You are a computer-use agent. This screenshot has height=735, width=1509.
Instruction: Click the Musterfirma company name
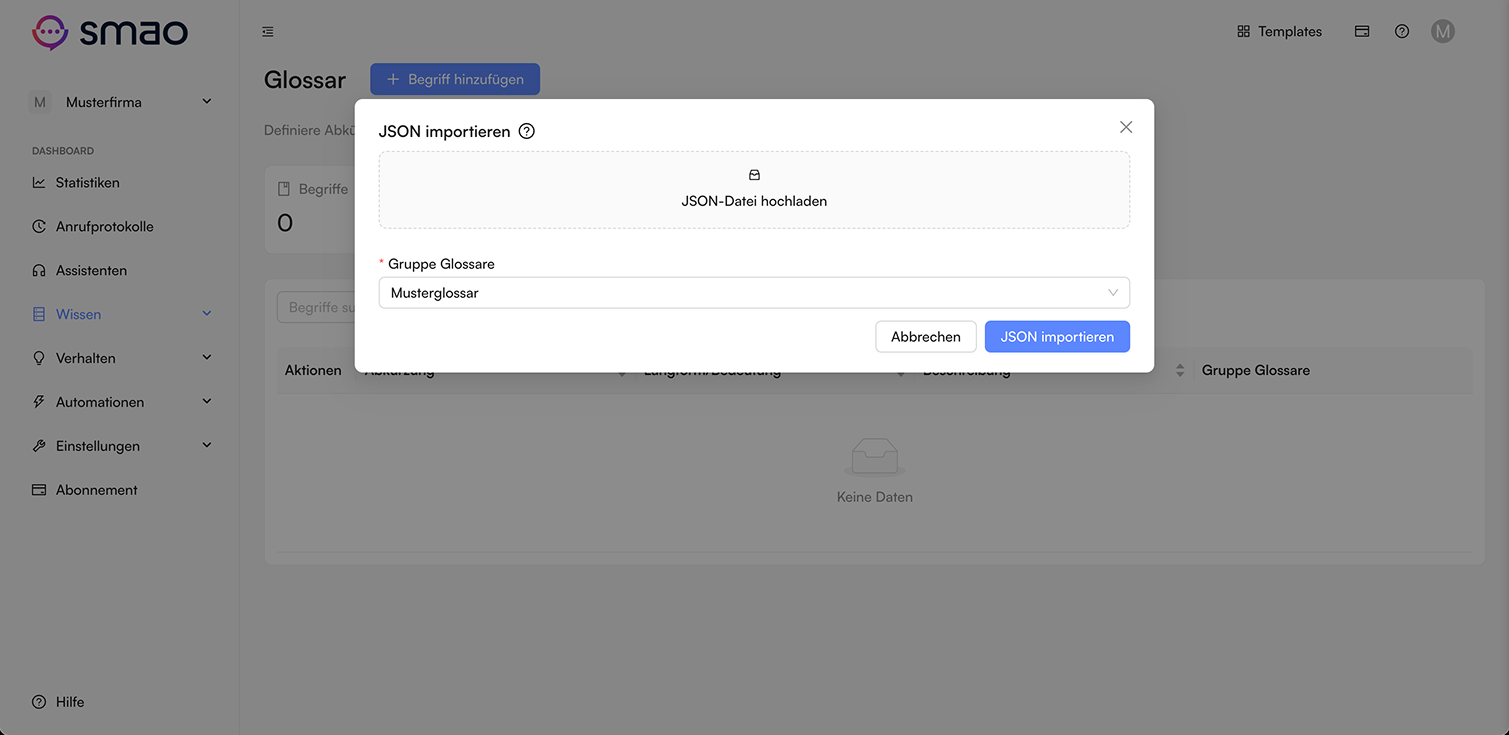point(104,102)
